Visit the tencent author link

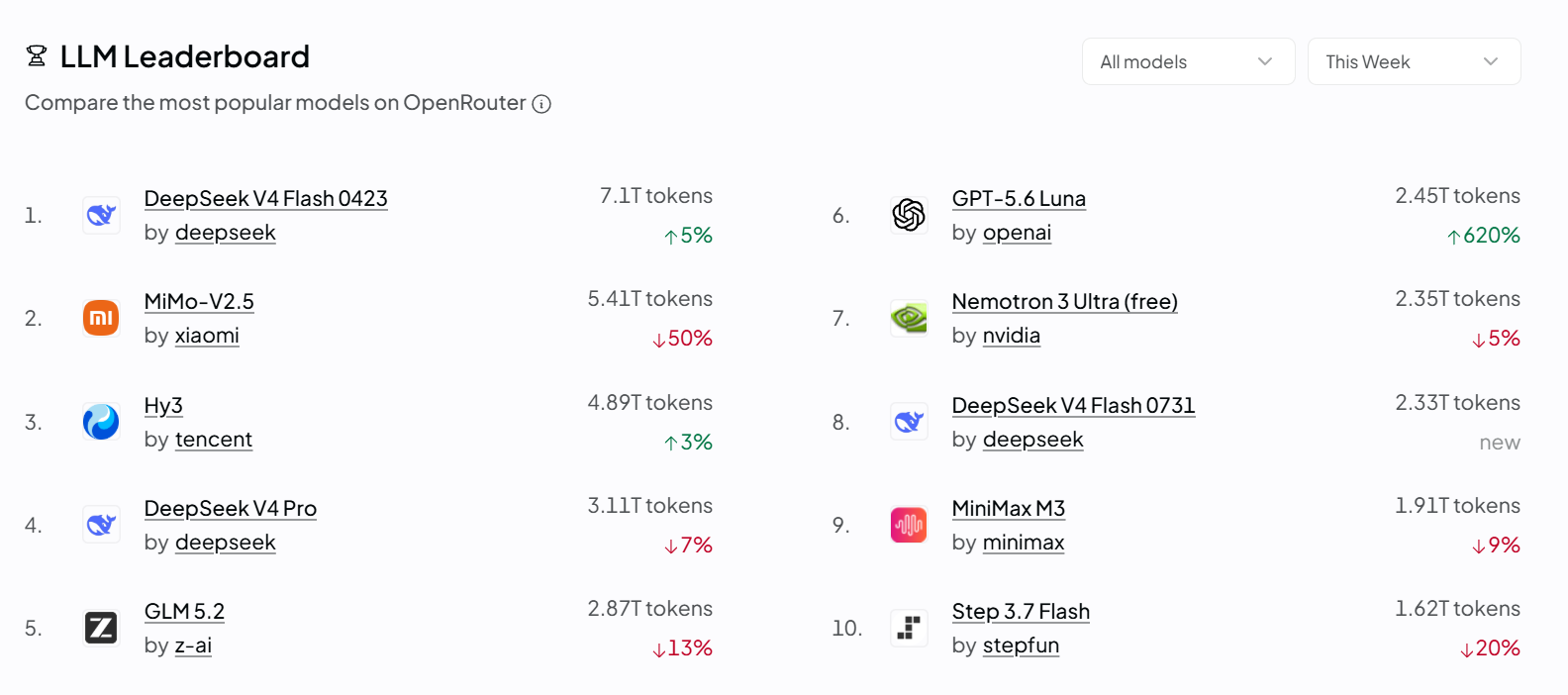coord(214,440)
